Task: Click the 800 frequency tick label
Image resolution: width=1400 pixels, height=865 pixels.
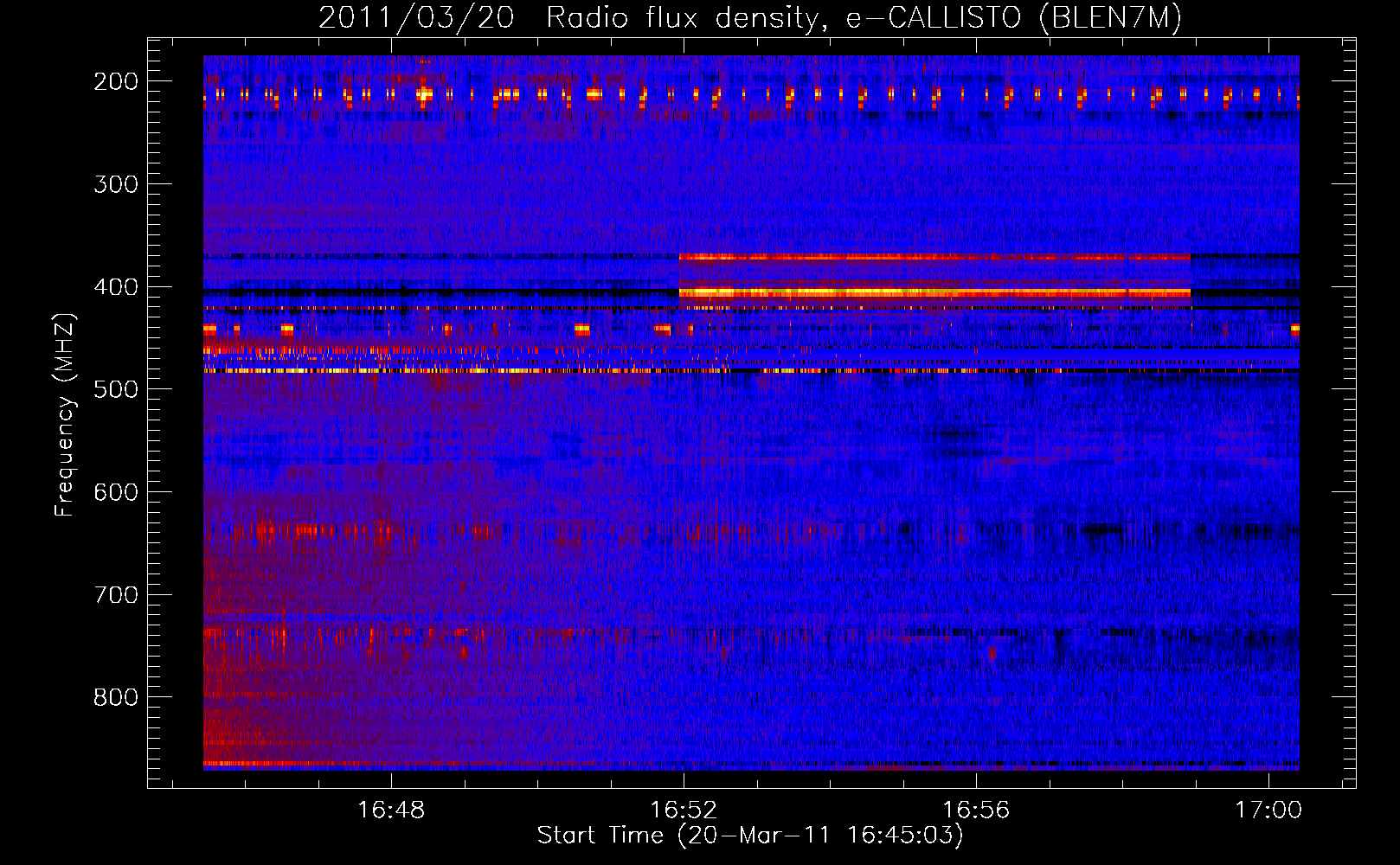Action: (x=115, y=697)
